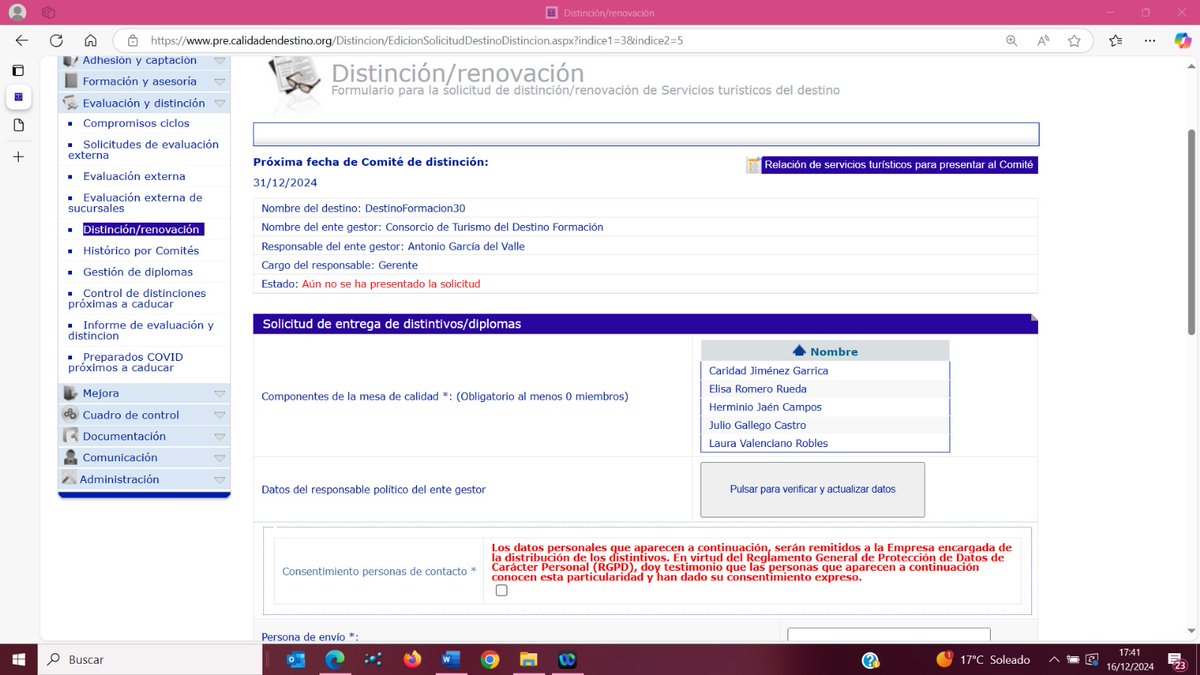Expand the Cuadro de control section

pos(144,415)
